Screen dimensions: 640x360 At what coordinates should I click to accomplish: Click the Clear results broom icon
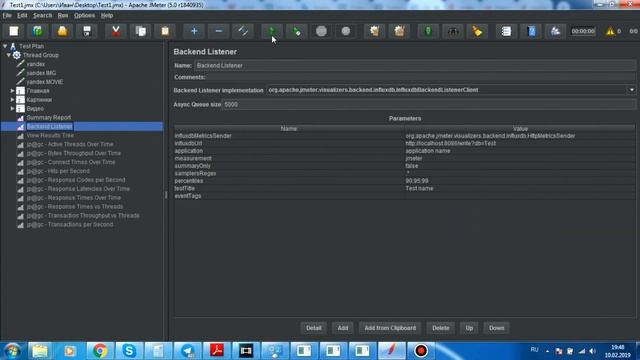374,31
